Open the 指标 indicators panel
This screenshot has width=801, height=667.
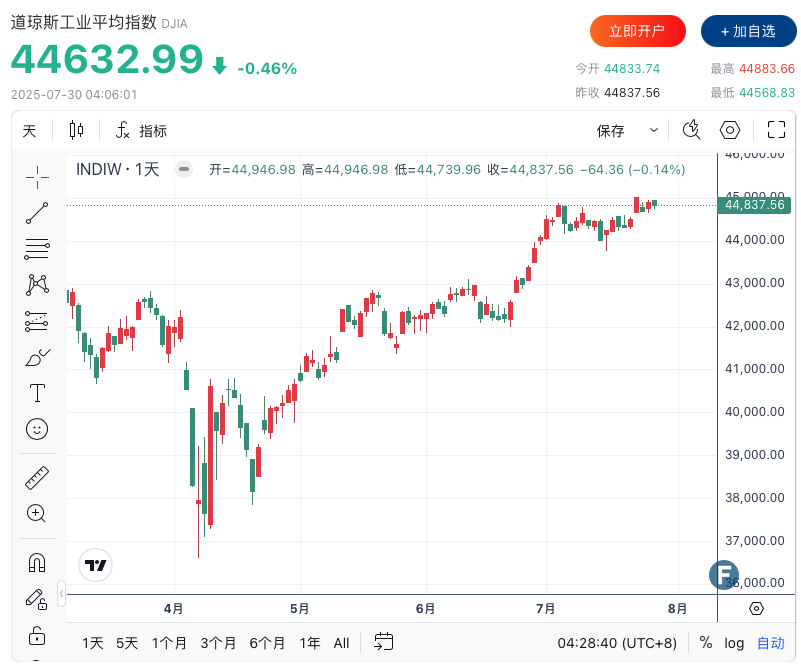(141, 130)
